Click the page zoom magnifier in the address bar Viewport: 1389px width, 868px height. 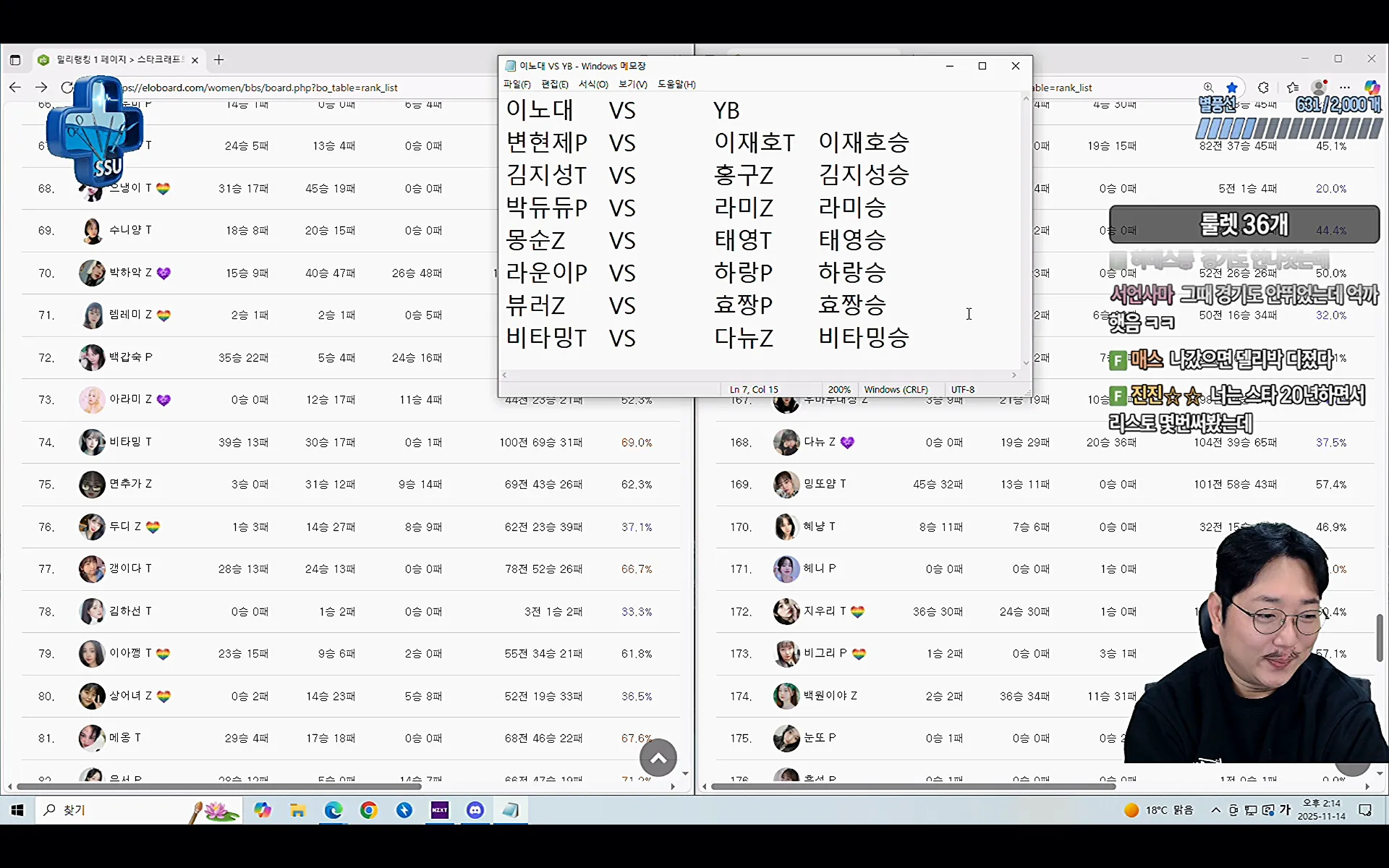[x=1208, y=87]
